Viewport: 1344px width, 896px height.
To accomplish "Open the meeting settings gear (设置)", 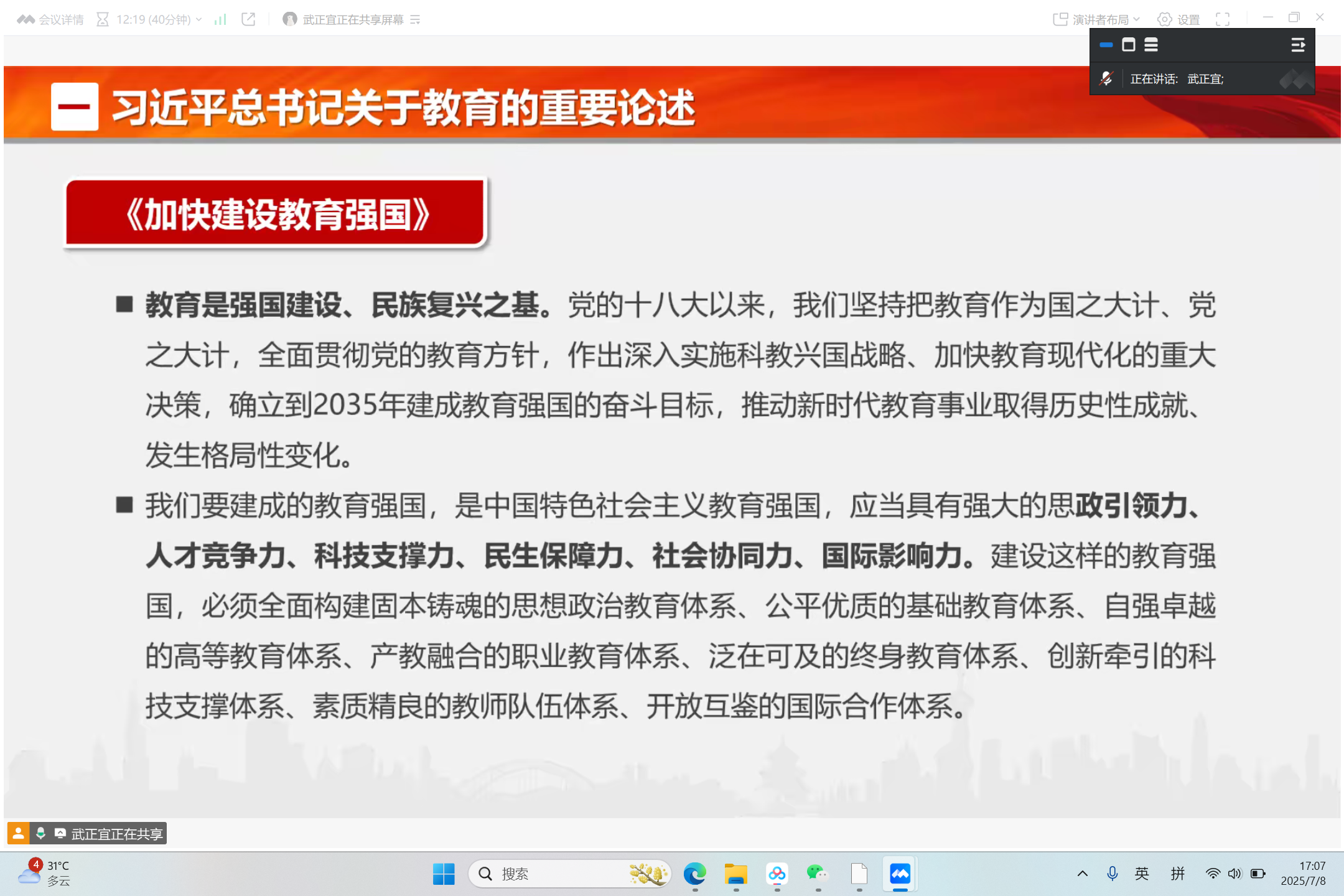I will (1164, 19).
